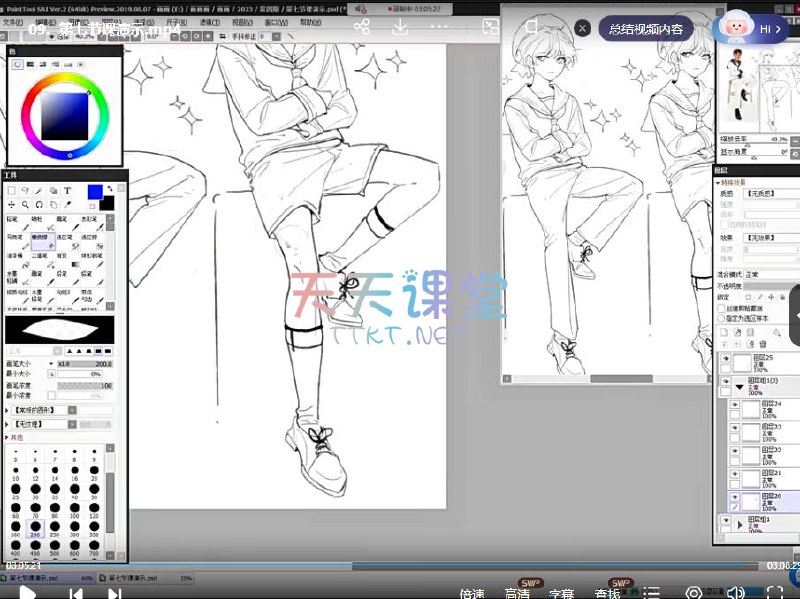Close the 总结视频内容 prompt with the X
This screenshot has width=800, height=599.
pos(582,29)
